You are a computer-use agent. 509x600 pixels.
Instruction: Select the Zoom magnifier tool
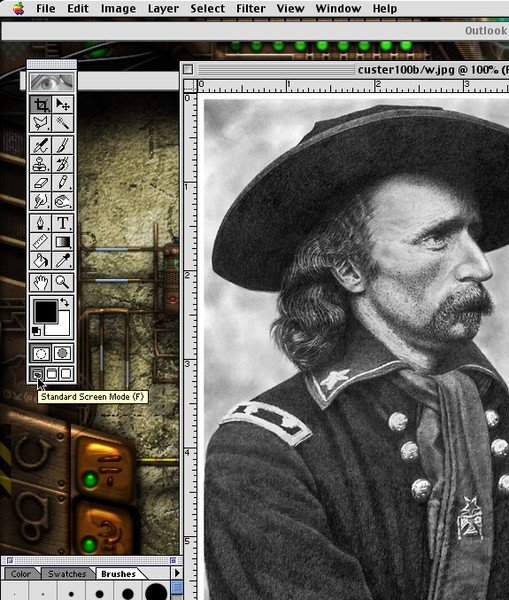click(x=63, y=282)
